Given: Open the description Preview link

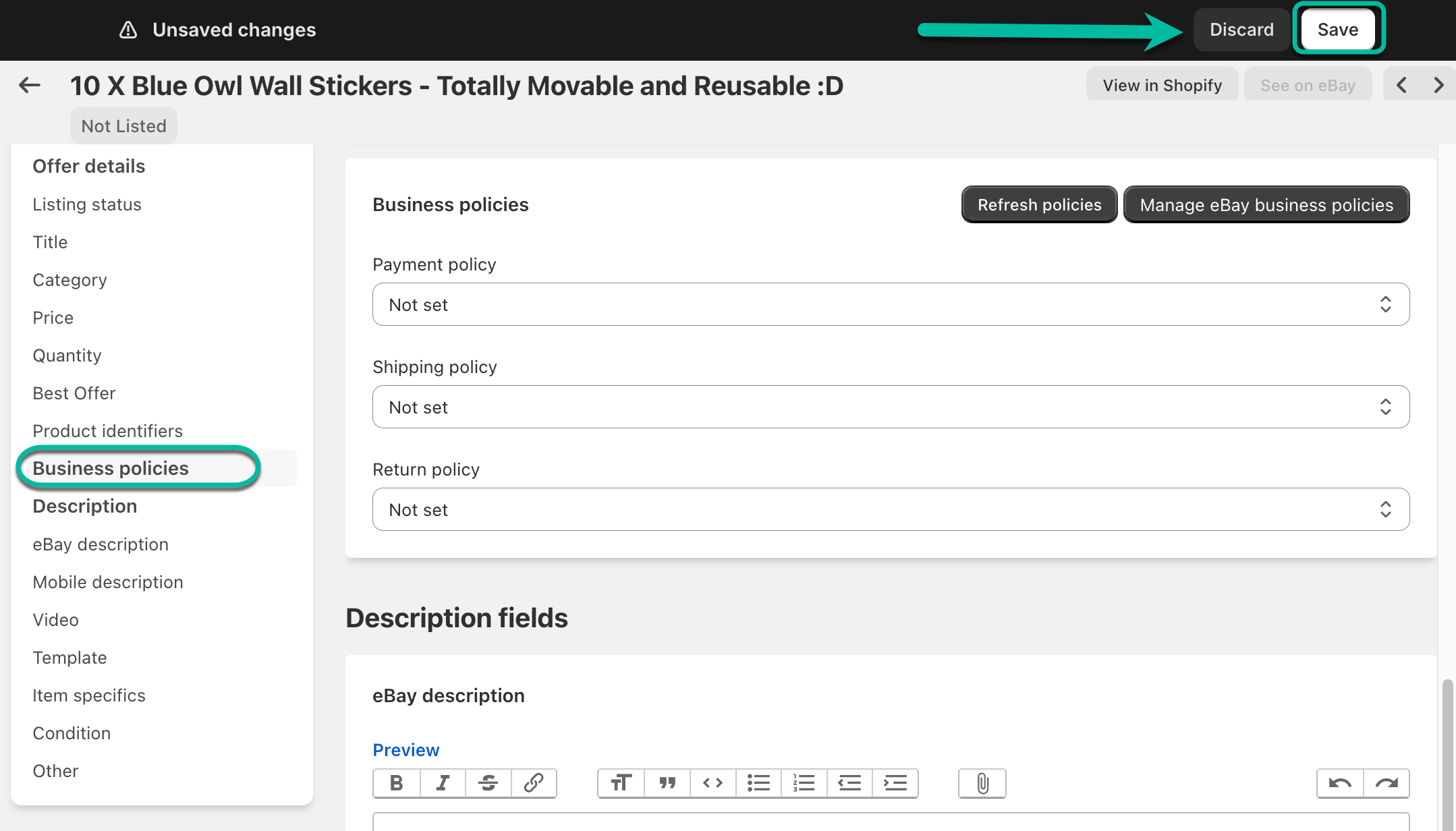Looking at the screenshot, I should [405, 749].
